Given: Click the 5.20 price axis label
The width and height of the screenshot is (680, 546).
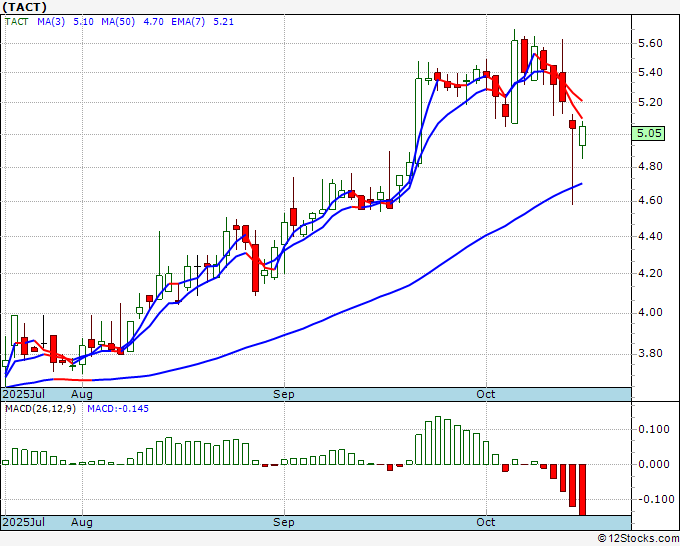Looking at the screenshot, I should click(x=650, y=102).
